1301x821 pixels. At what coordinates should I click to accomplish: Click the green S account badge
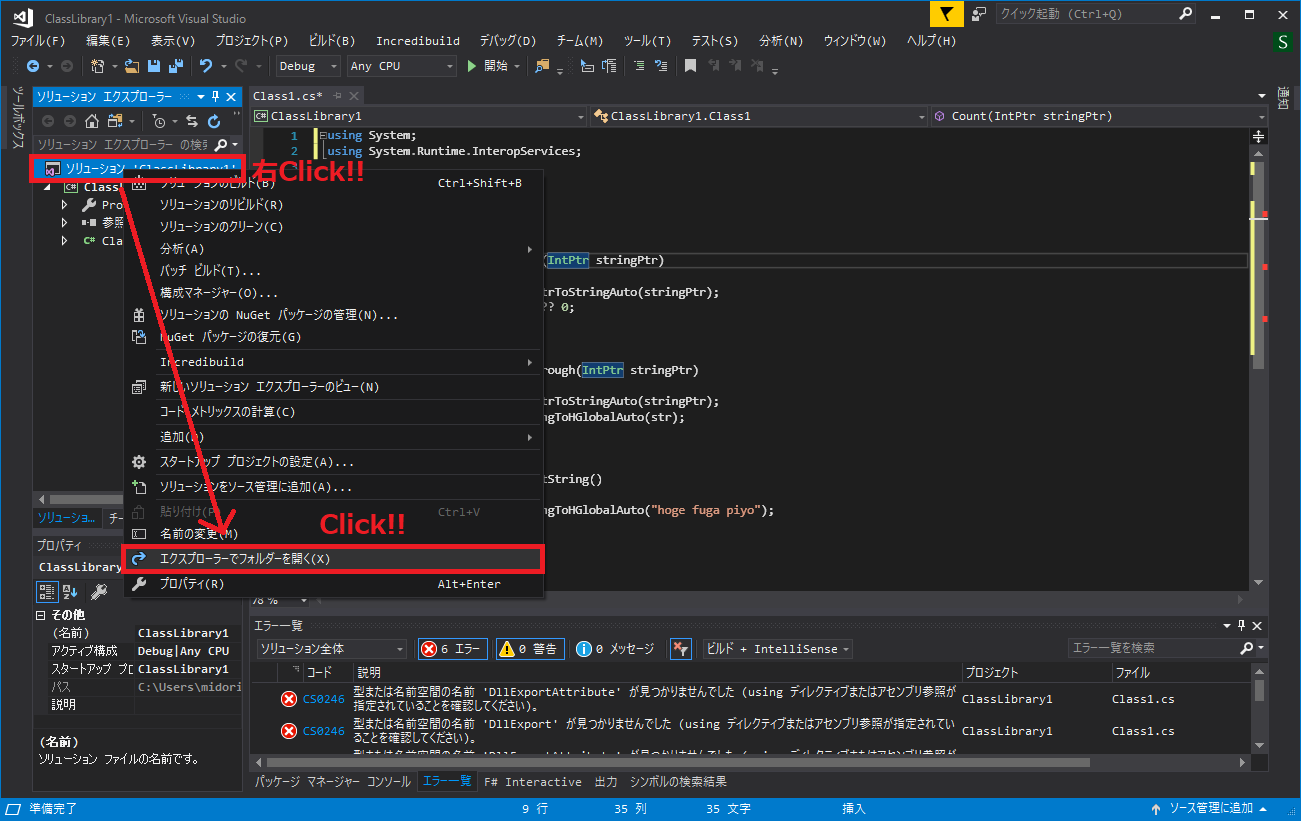[1283, 41]
